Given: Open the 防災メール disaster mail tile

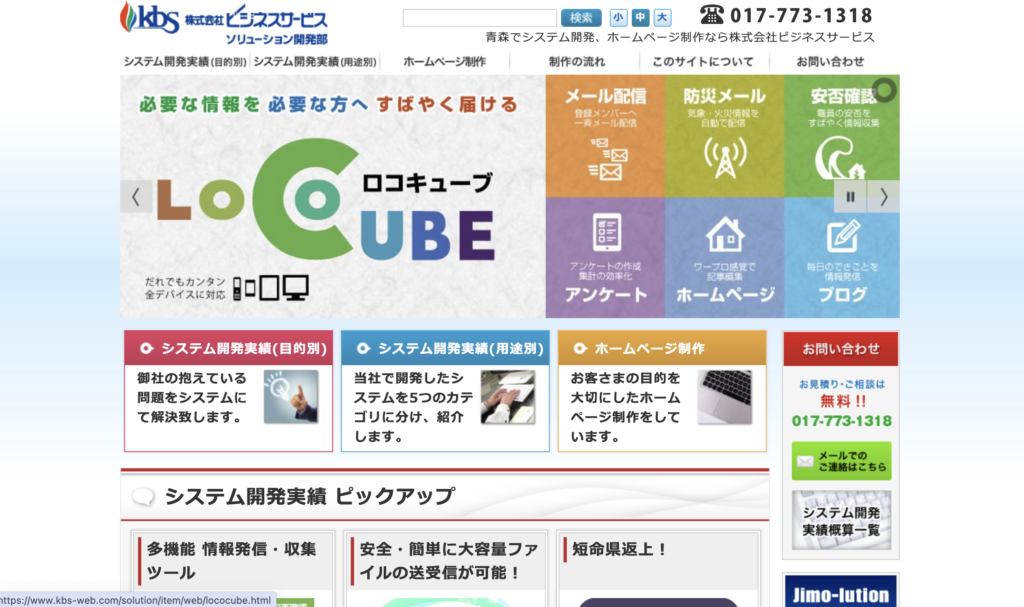Looking at the screenshot, I should [x=724, y=135].
